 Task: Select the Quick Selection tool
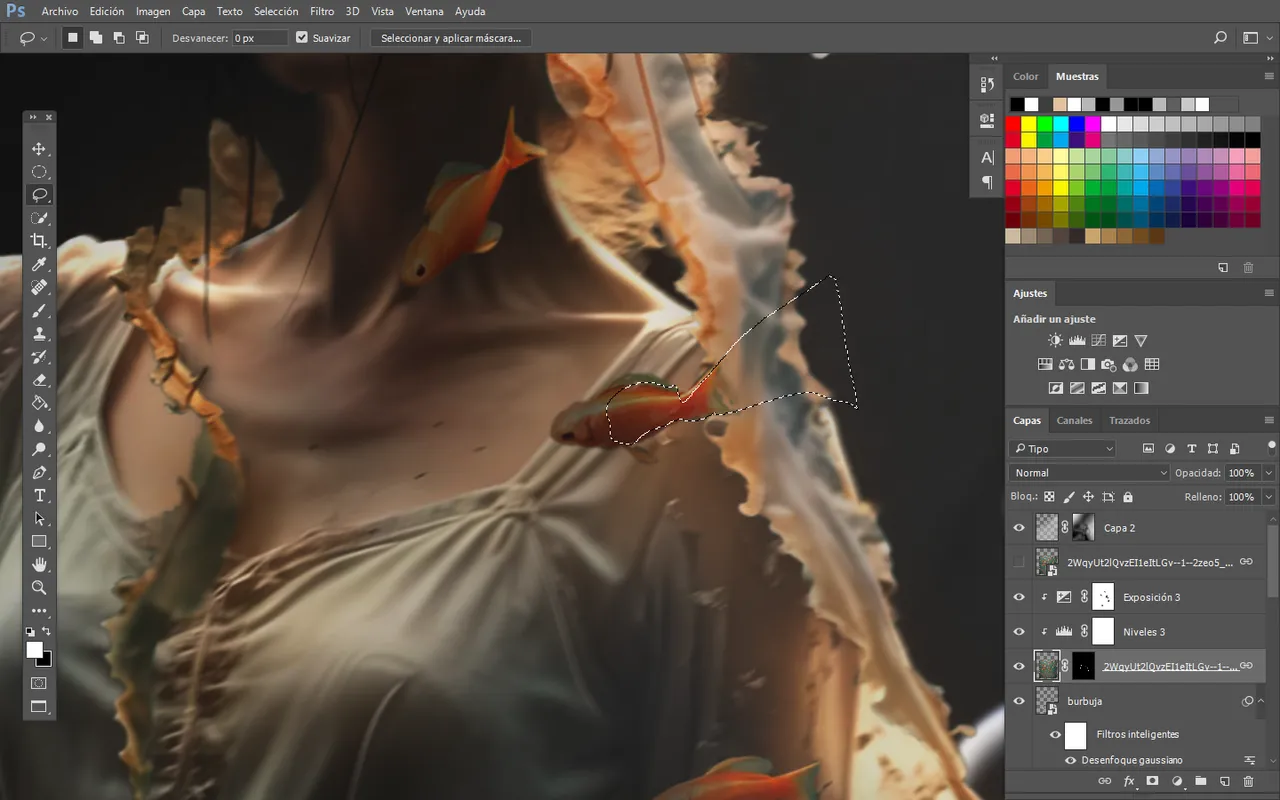point(39,218)
